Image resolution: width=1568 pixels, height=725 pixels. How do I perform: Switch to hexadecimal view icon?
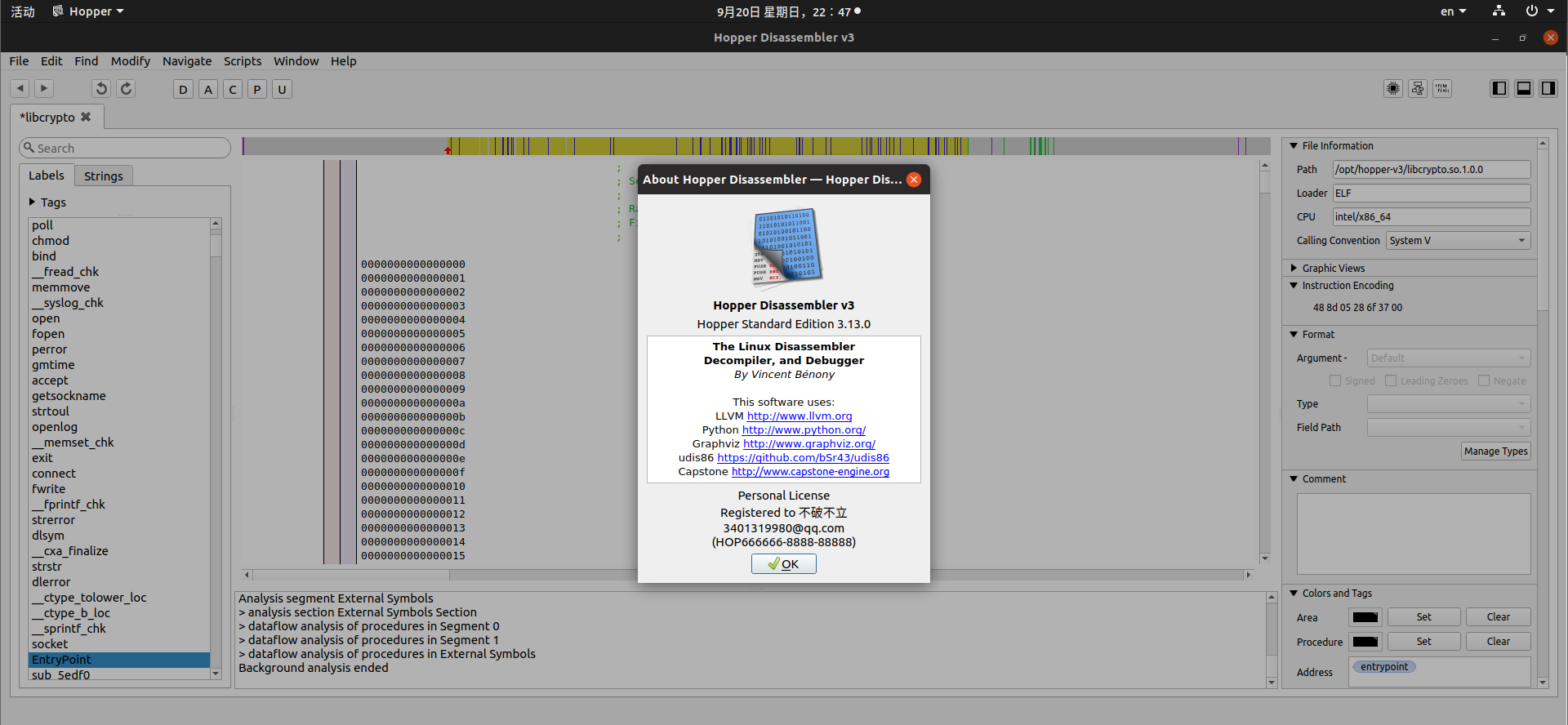1442,88
